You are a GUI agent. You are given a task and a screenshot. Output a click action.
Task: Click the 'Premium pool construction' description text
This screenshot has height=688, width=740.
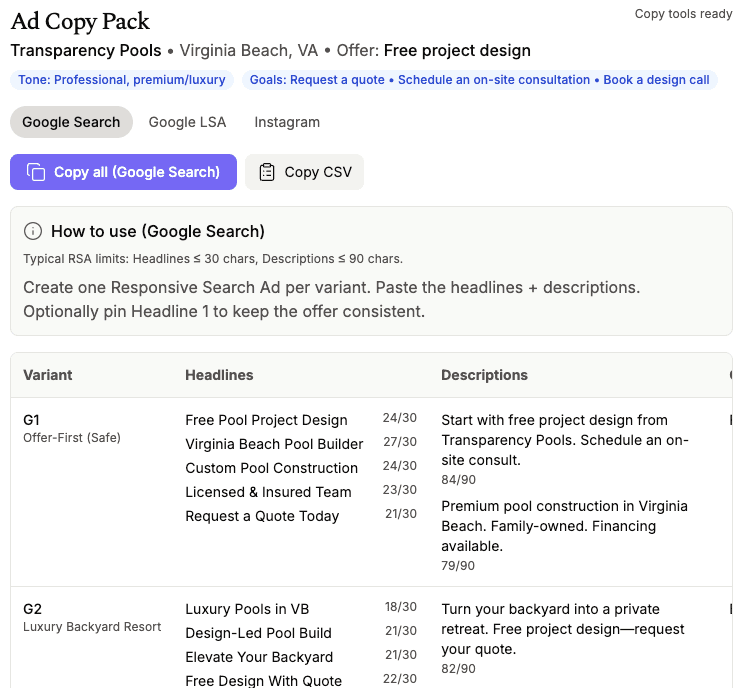point(563,526)
